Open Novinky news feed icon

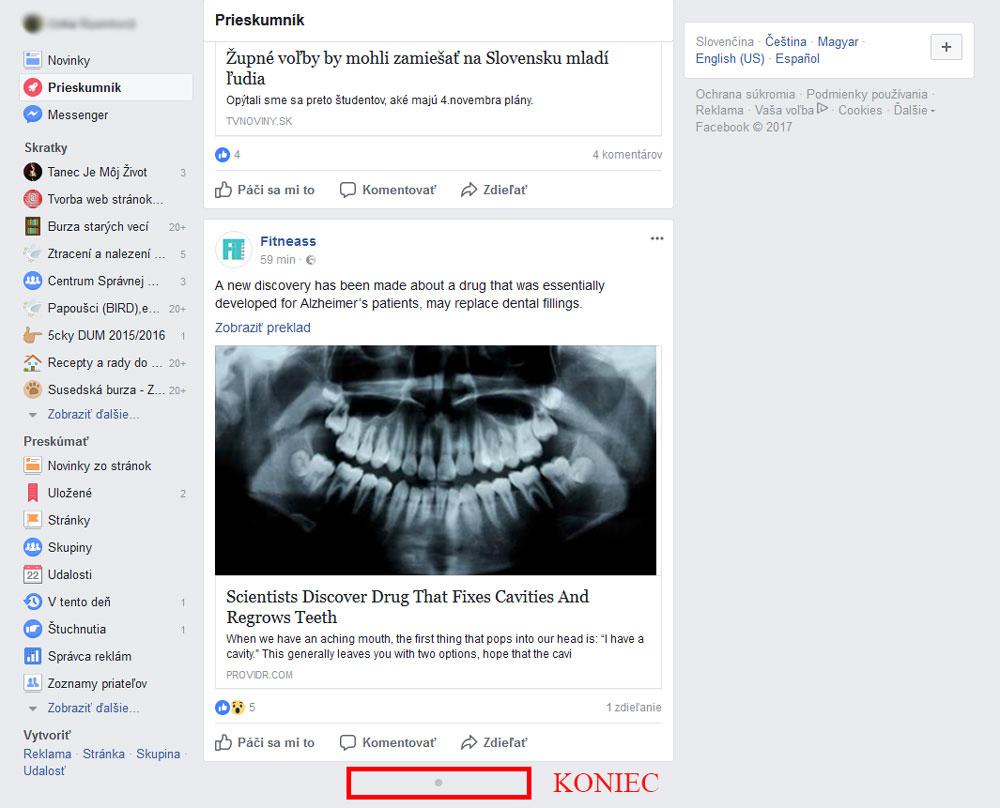pyautogui.click(x=33, y=60)
